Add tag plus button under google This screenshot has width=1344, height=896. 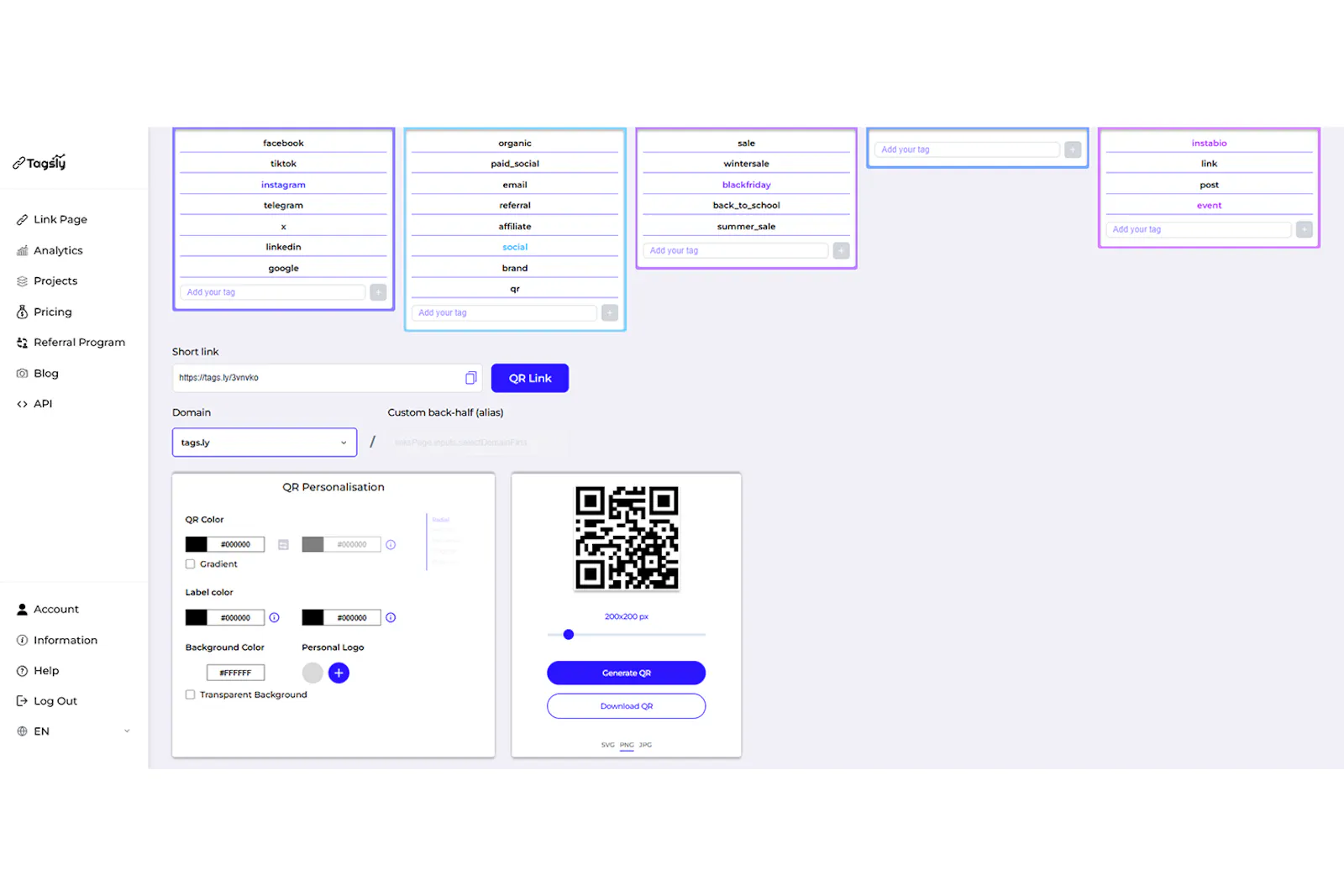point(378,292)
